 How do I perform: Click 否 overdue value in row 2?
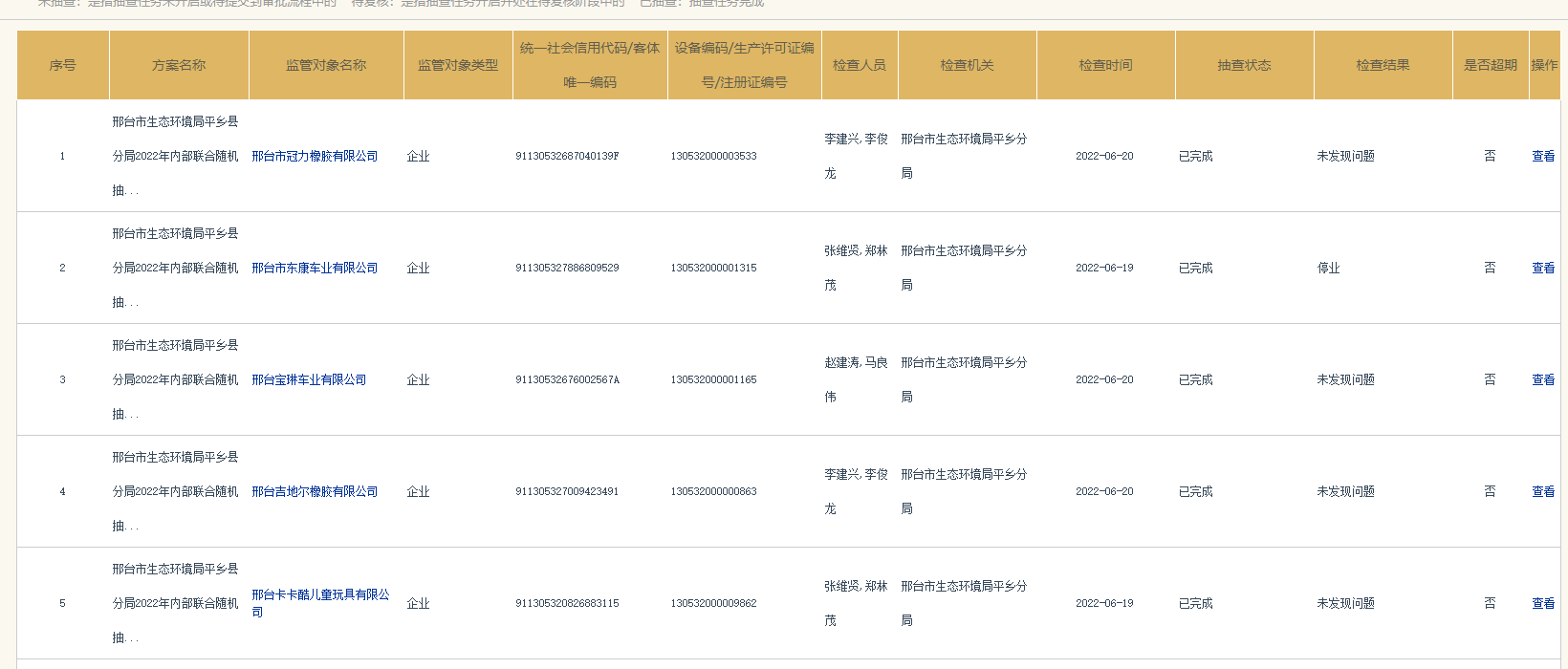1490,268
